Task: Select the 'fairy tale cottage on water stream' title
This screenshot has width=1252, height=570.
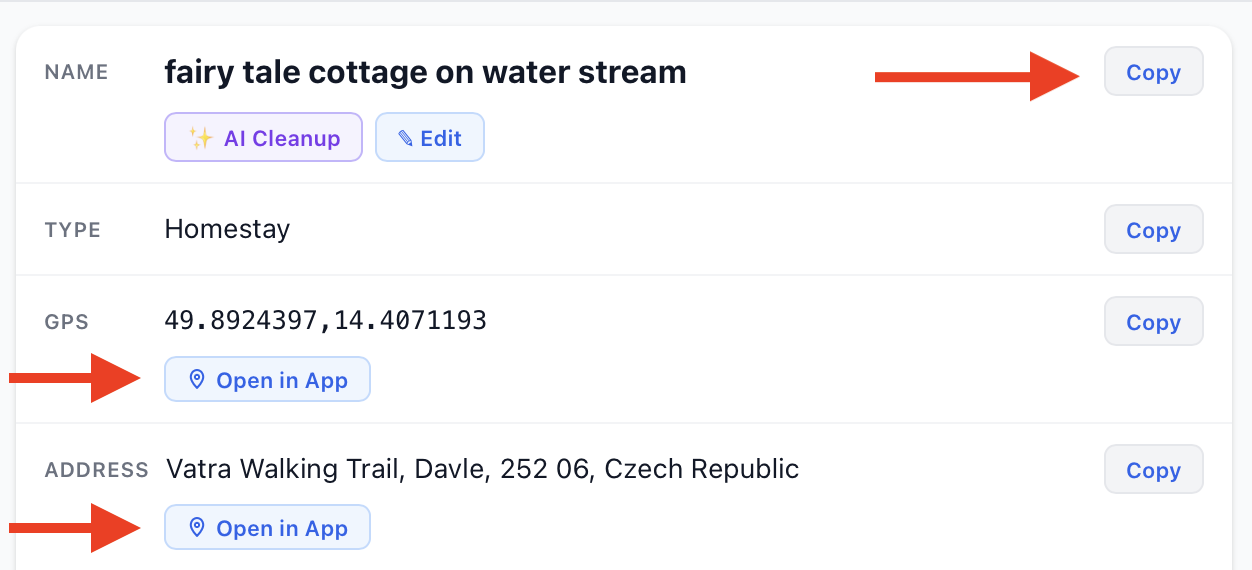Action: [x=425, y=72]
